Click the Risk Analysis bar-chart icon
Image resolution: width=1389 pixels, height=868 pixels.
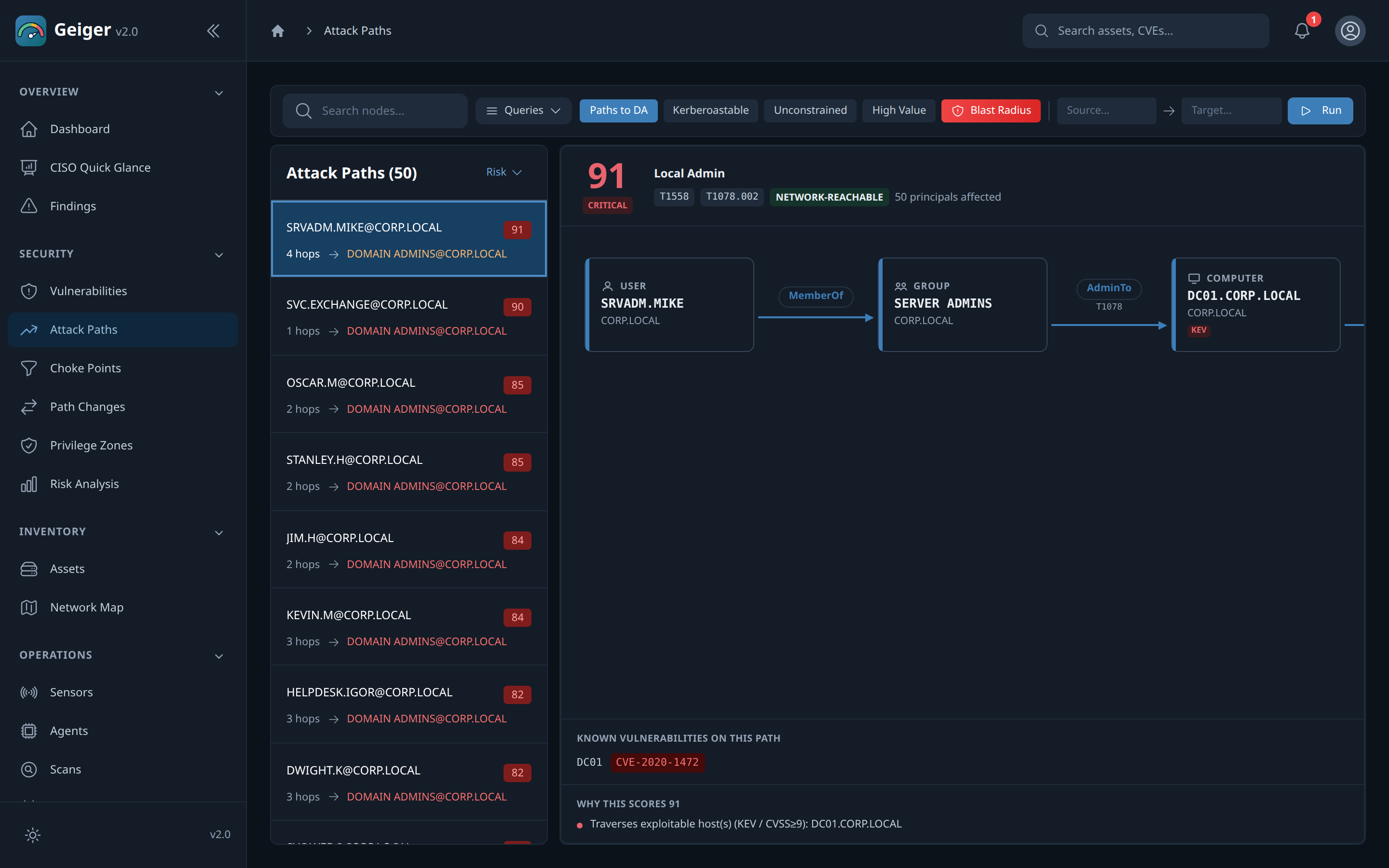[29, 484]
